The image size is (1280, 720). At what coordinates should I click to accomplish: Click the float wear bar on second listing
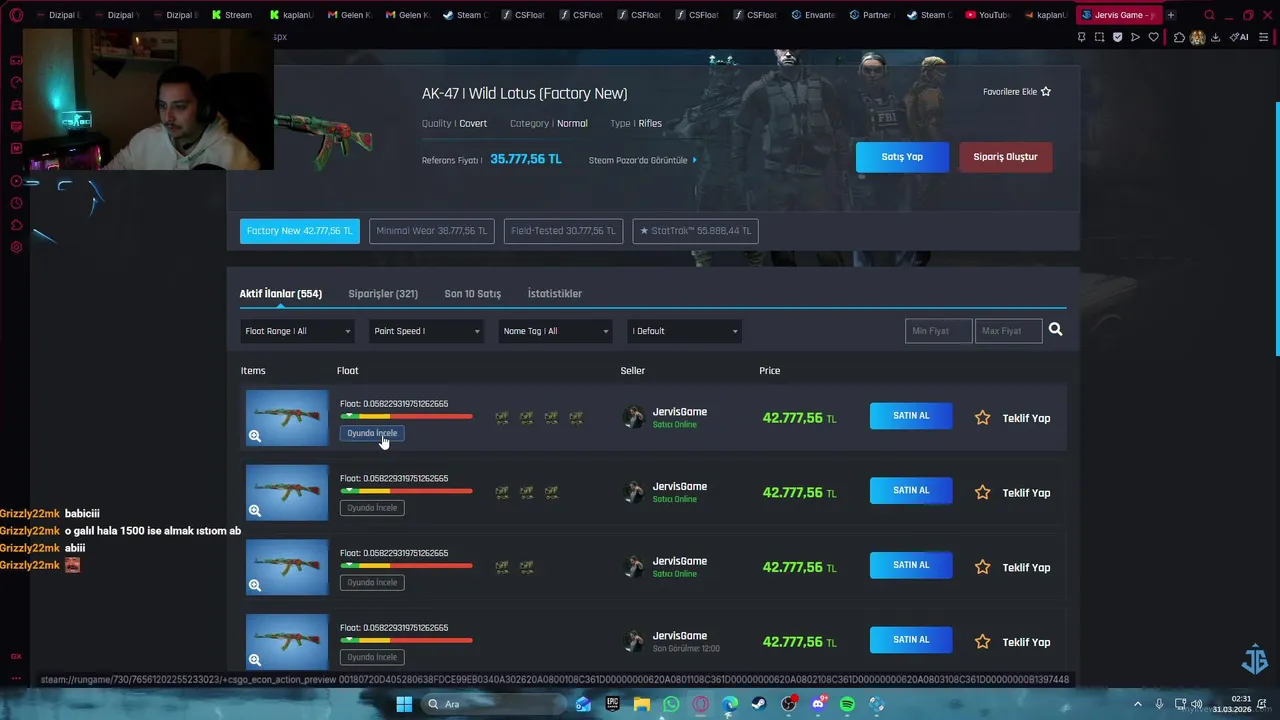(x=406, y=491)
